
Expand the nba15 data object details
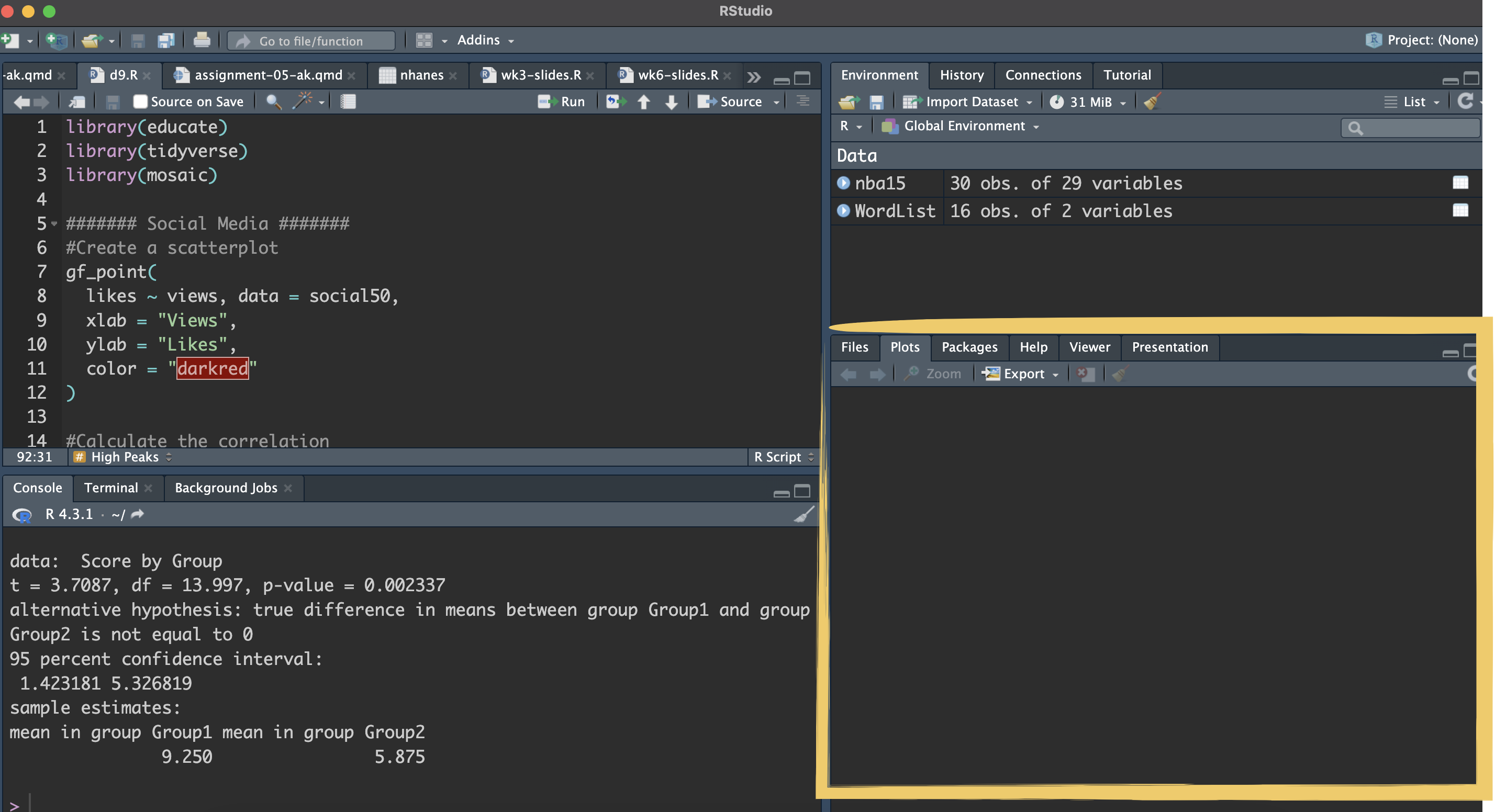pyautogui.click(x=843, y=183)
